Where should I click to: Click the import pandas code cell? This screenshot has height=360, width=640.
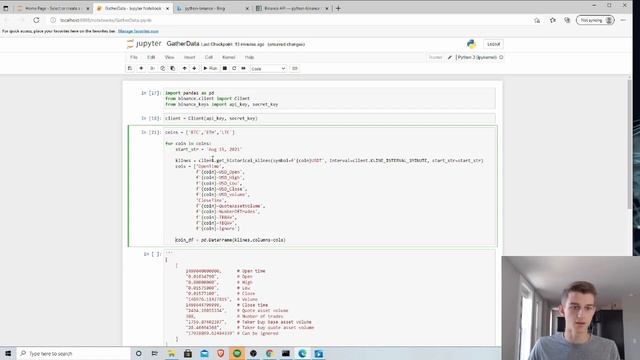click(x=330, y=98)
